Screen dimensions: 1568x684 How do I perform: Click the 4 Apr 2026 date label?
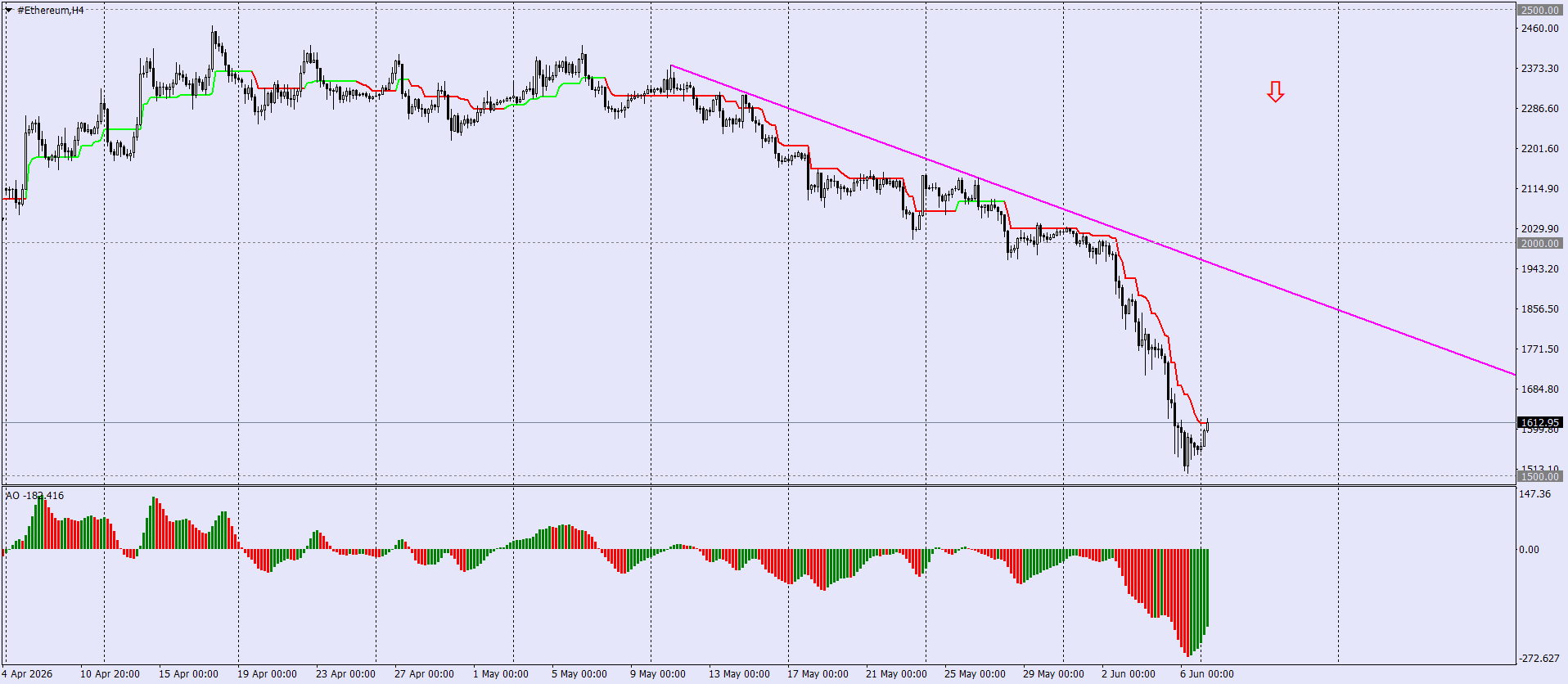(27, 674)
